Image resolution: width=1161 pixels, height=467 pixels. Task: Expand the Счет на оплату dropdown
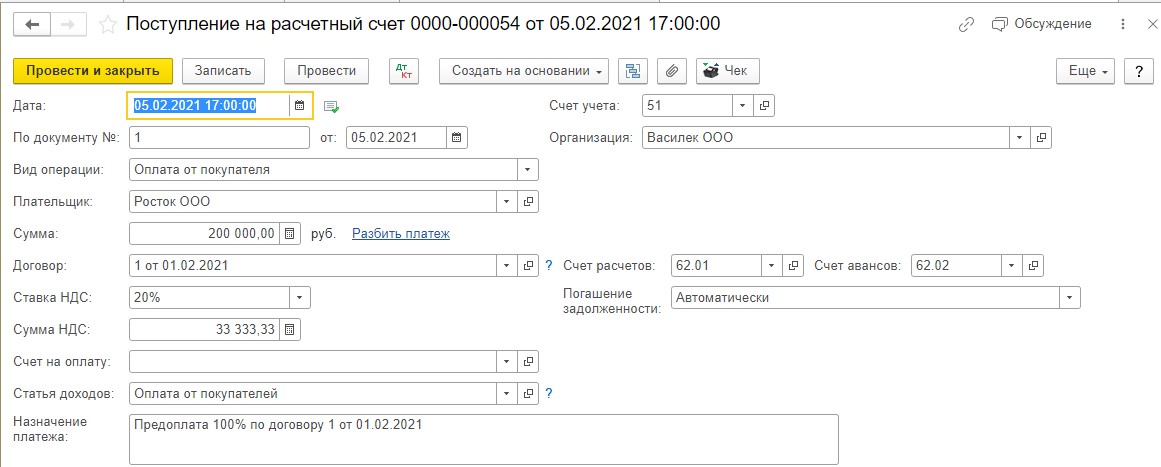pos(507,362)
